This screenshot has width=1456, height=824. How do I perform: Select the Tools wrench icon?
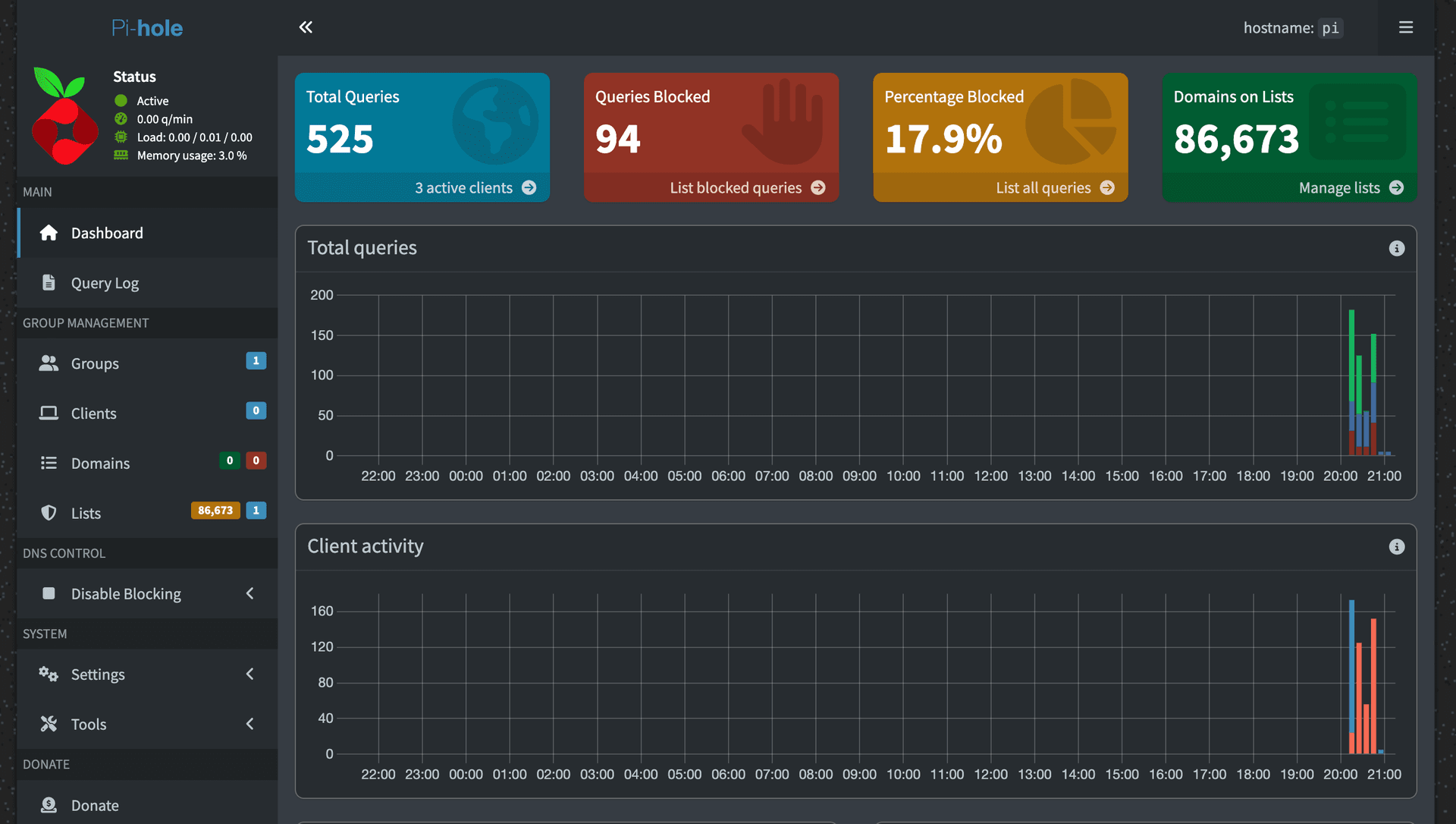pos(49,724)
